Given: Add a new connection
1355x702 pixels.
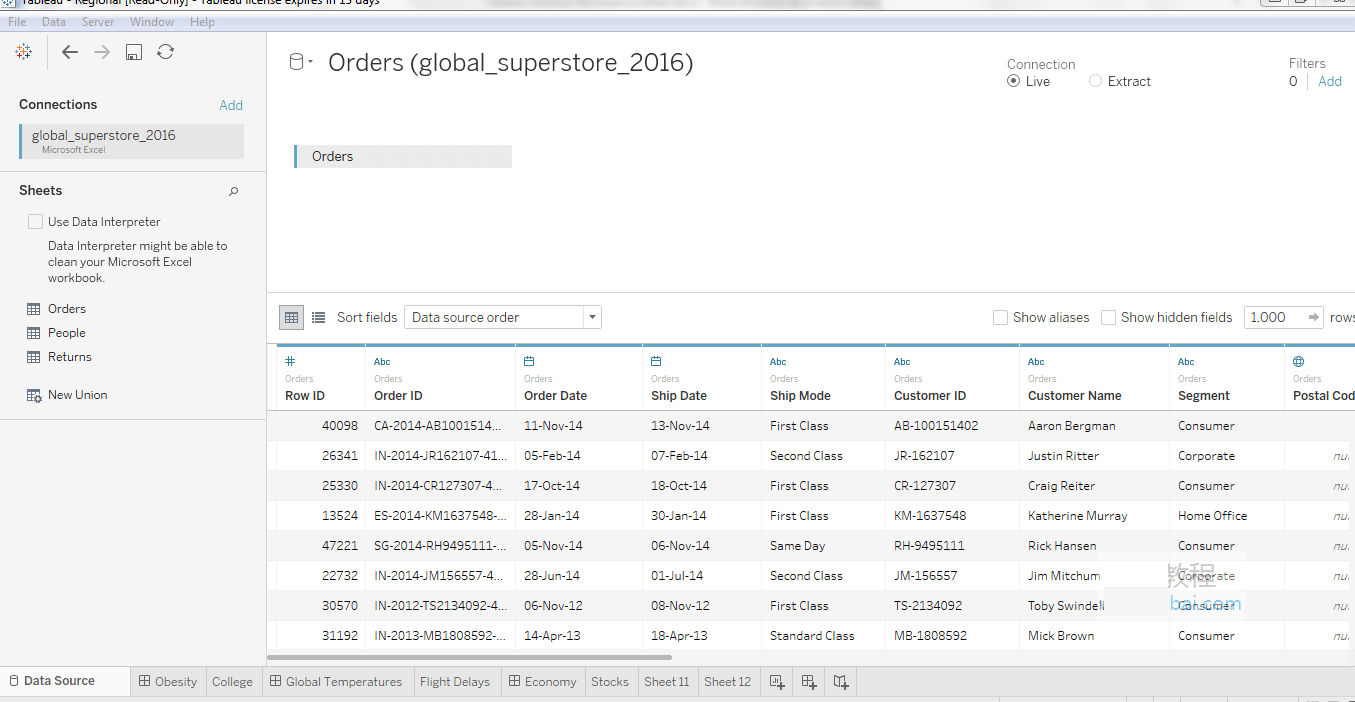Looking at the screenshot, I should pos(231,105).
